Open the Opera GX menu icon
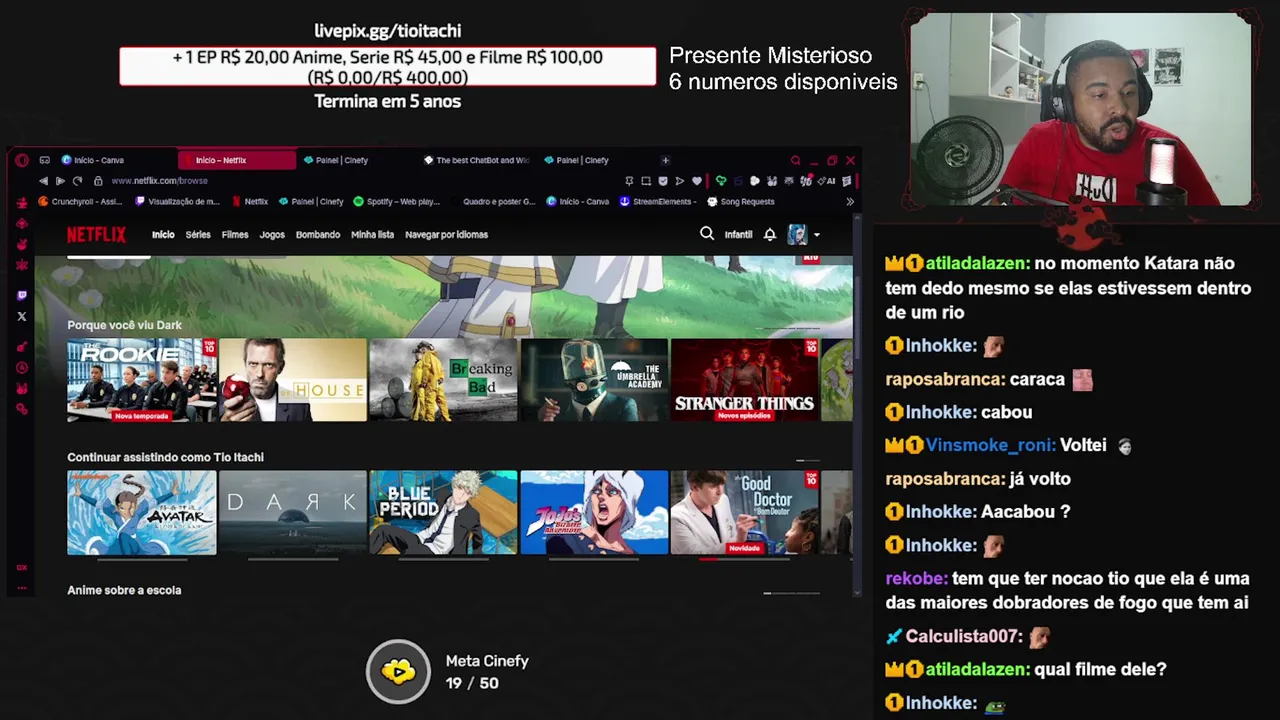The height and width of the screenshot is (720, 1280). (x=22, y=160)
